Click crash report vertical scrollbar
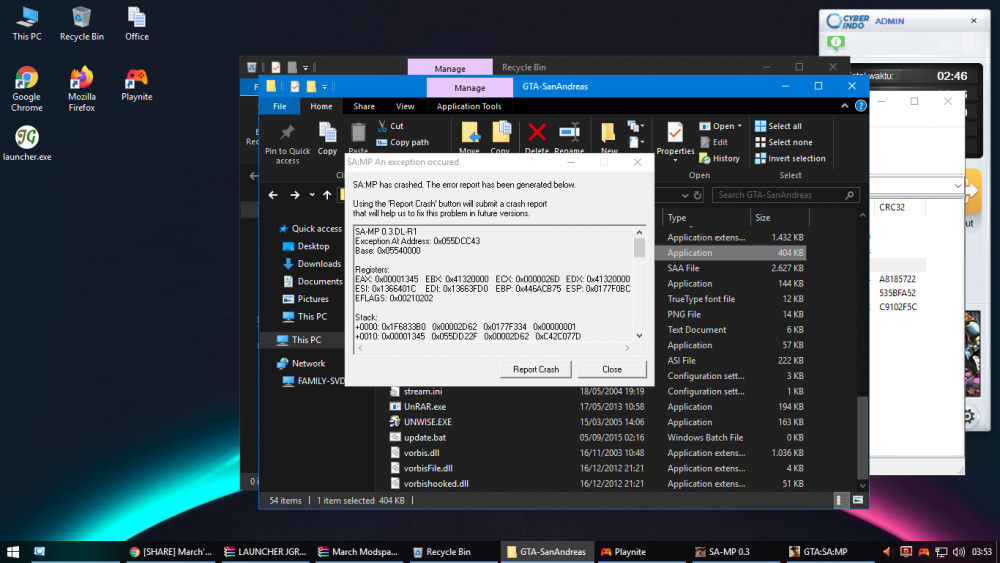This screenshot has width=1000, height=563. pos(639,284)
